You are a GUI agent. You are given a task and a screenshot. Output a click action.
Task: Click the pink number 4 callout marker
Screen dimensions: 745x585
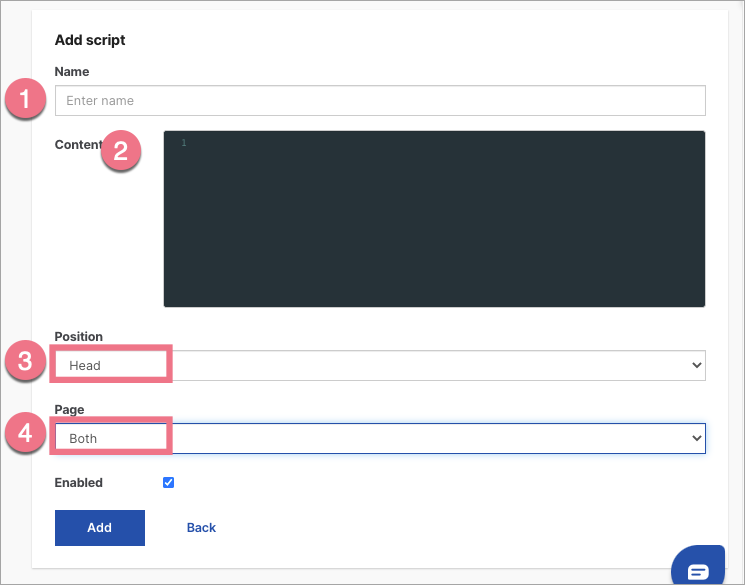pyautogui.click(x=26, y=437)
